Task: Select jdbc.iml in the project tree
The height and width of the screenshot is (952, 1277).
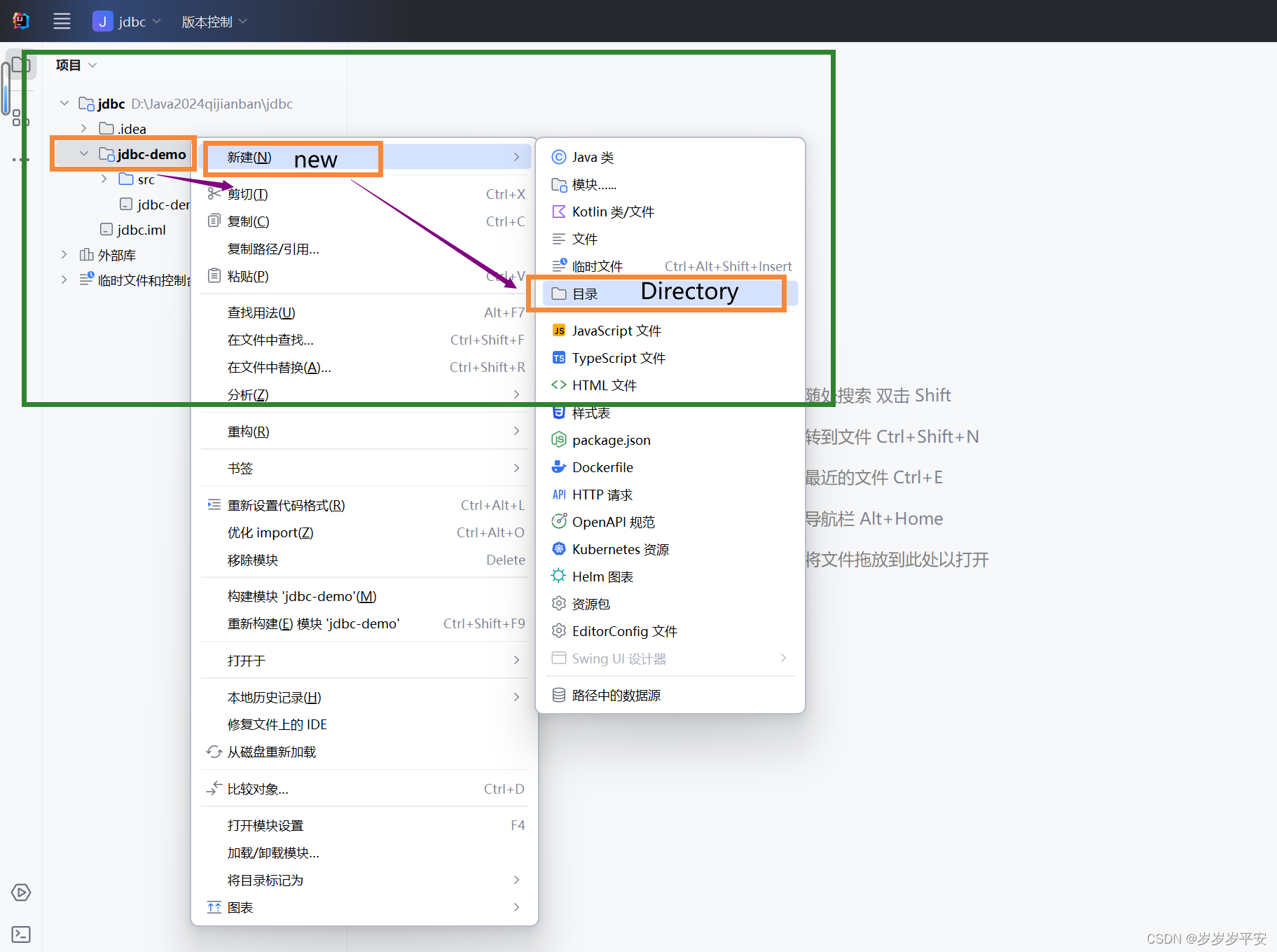Action: tap(142, 229)
